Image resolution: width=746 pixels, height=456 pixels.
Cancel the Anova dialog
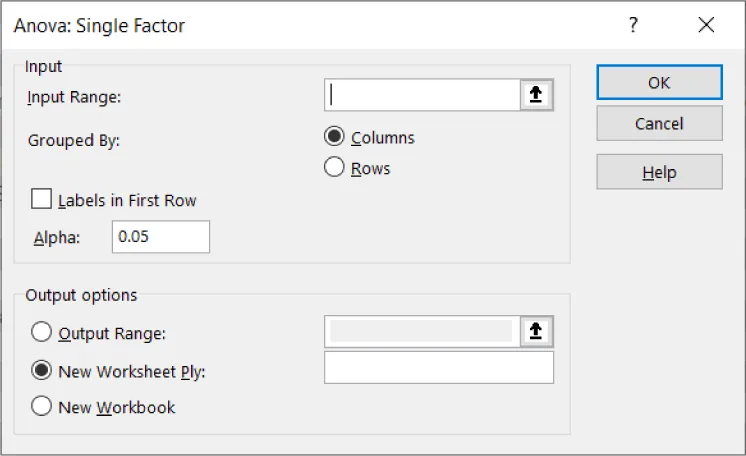(x=659, y=124)
